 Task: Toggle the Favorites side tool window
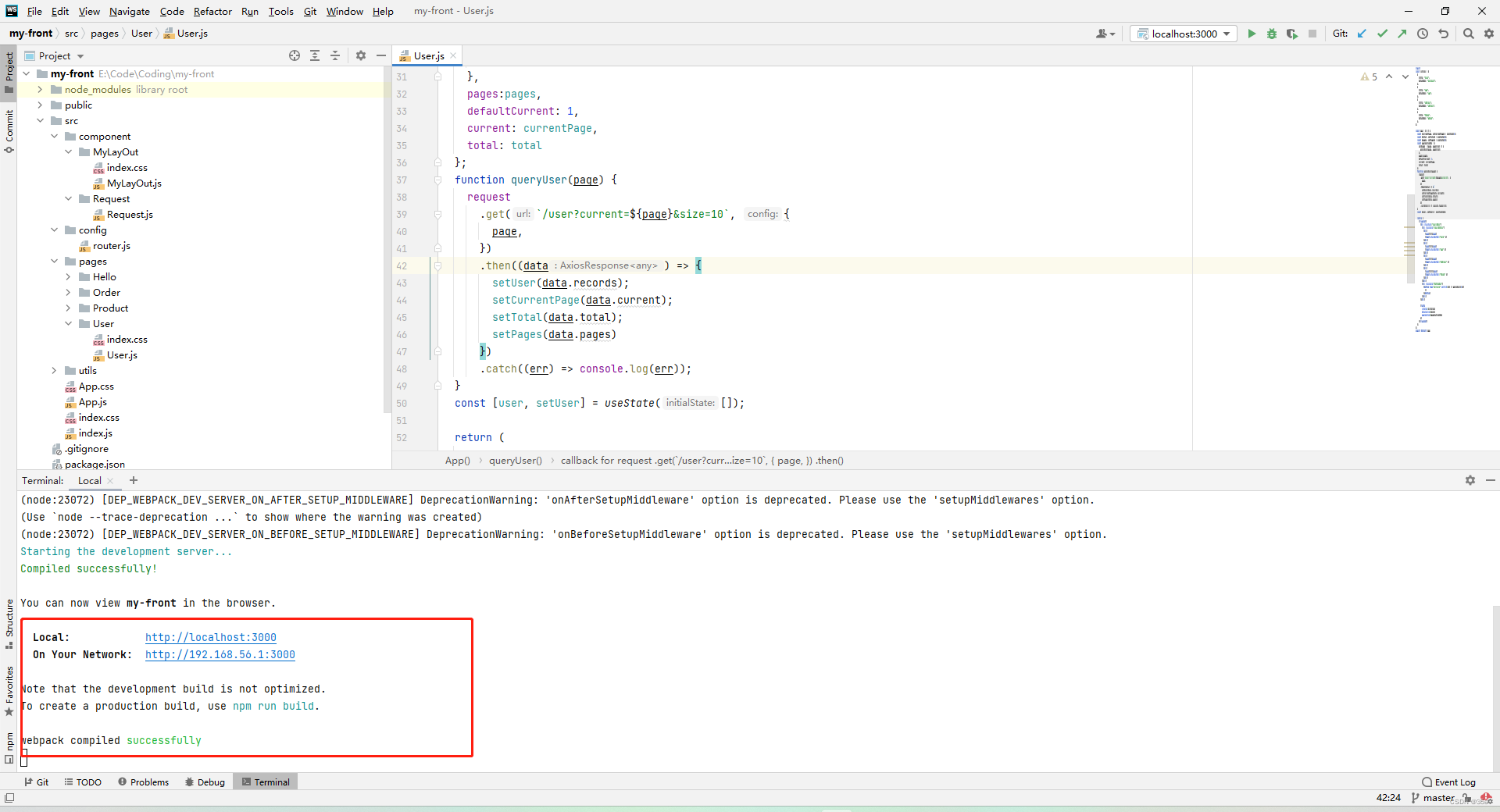(x=9, y=691)
